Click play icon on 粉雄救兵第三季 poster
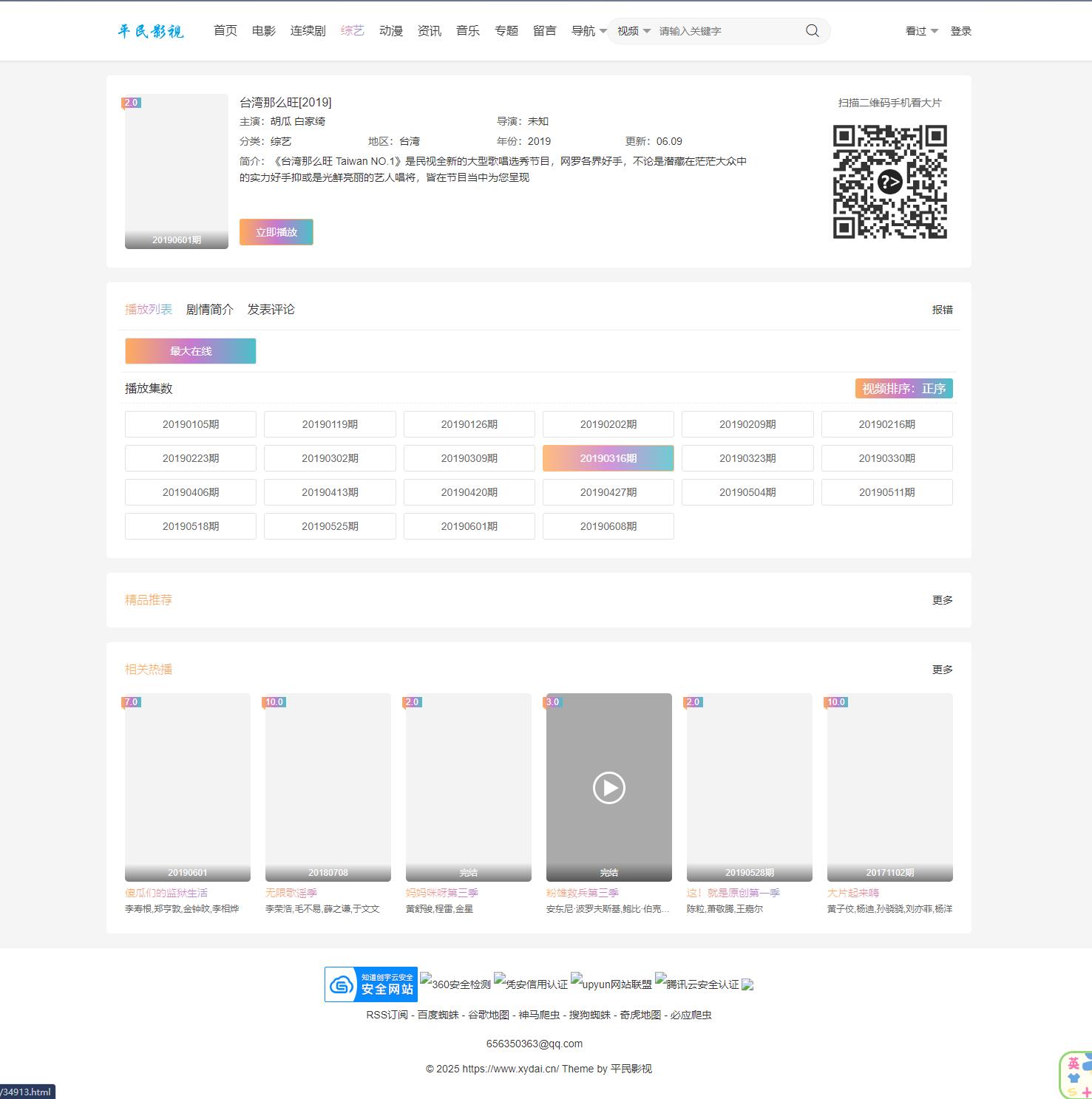The height and width of the screenshot is (1099, 1092). (x=608, y=787)
